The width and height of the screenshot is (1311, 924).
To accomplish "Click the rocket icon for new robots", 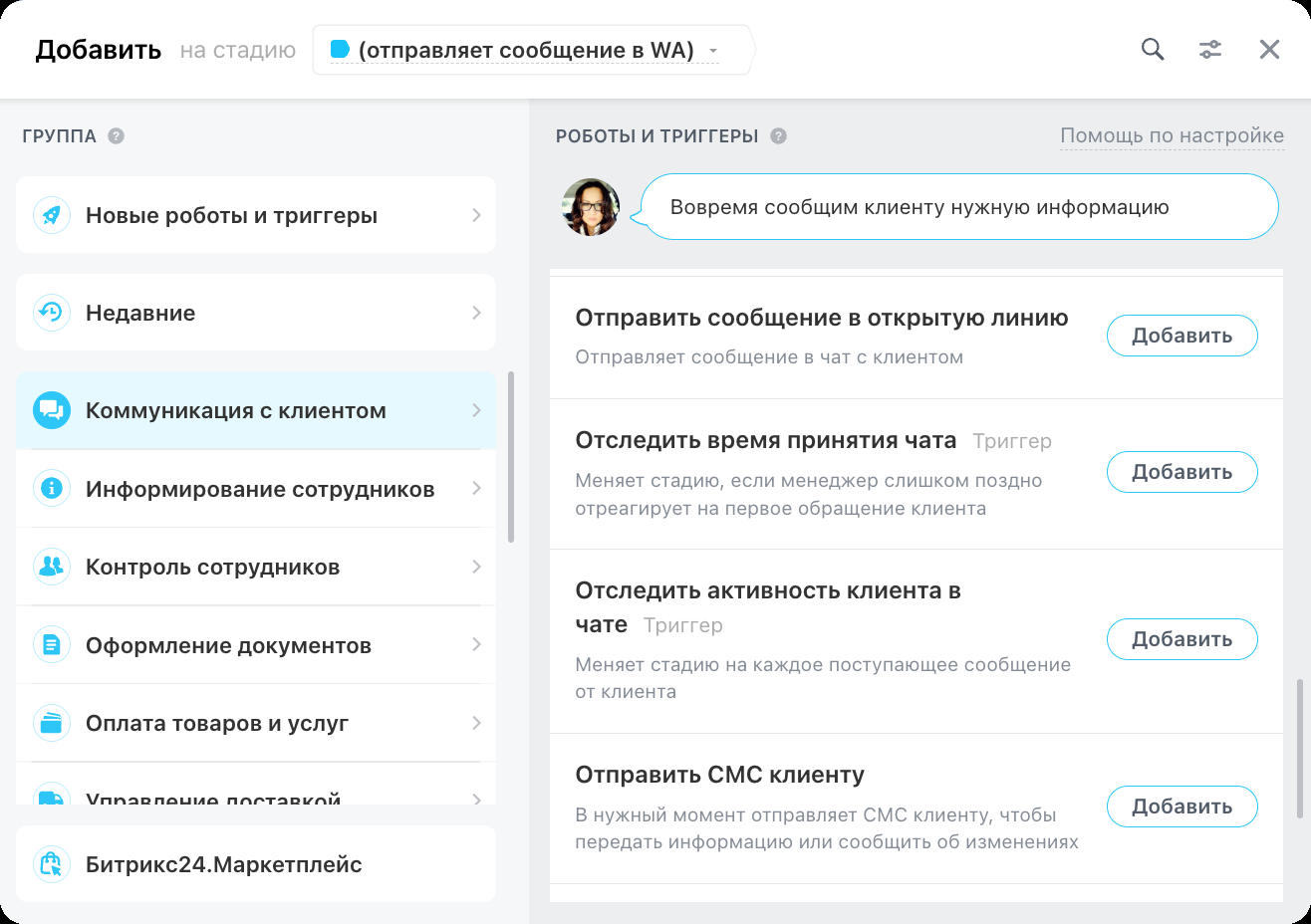I will [x=52, y=215].
